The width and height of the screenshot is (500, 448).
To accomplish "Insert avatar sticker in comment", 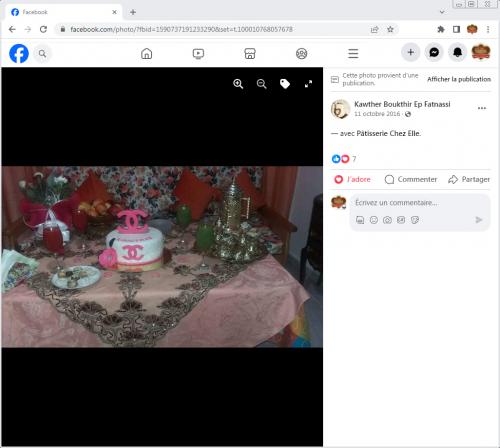I will [x=360, y=220].
